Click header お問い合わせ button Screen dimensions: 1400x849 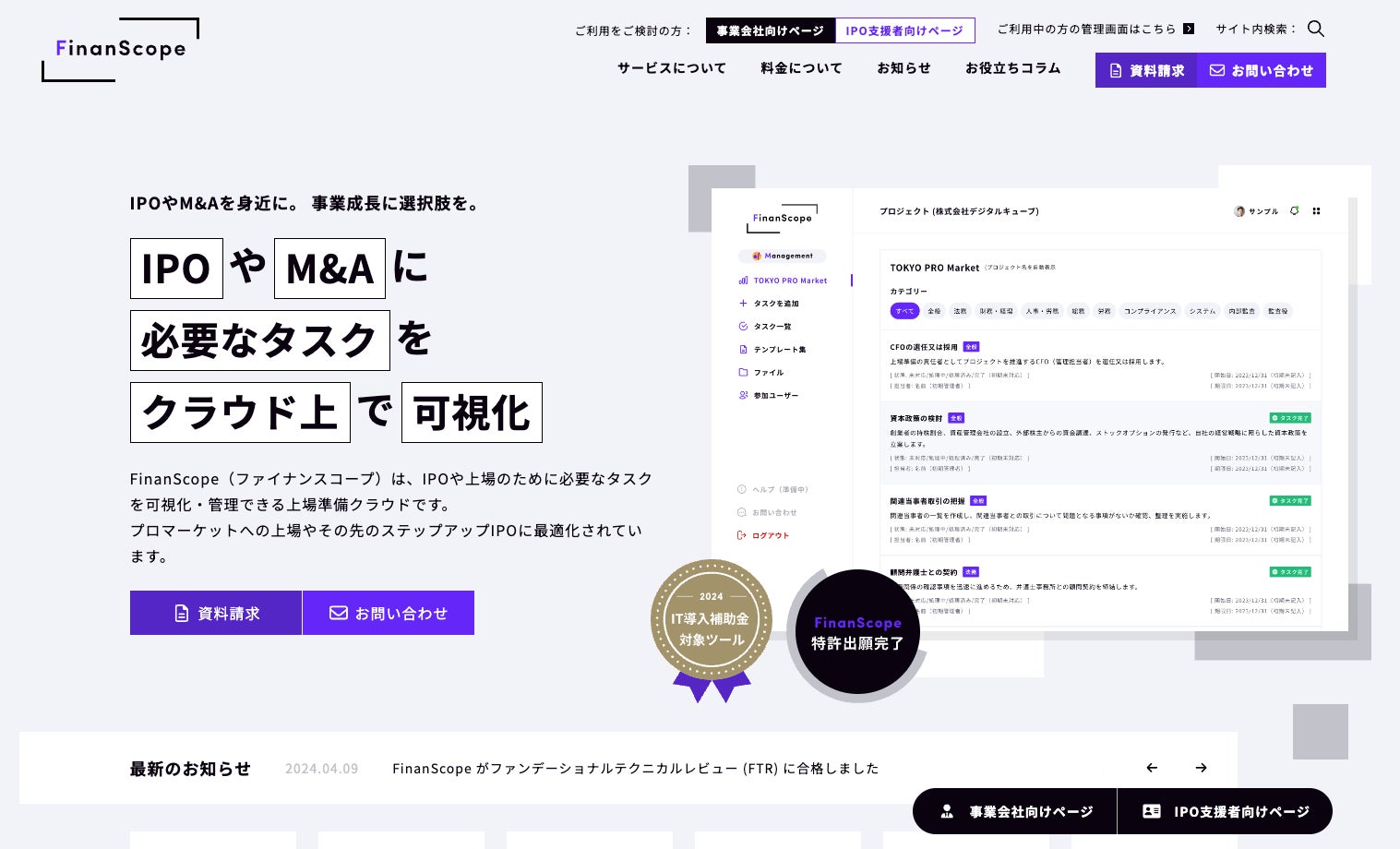coord(1262,70)
